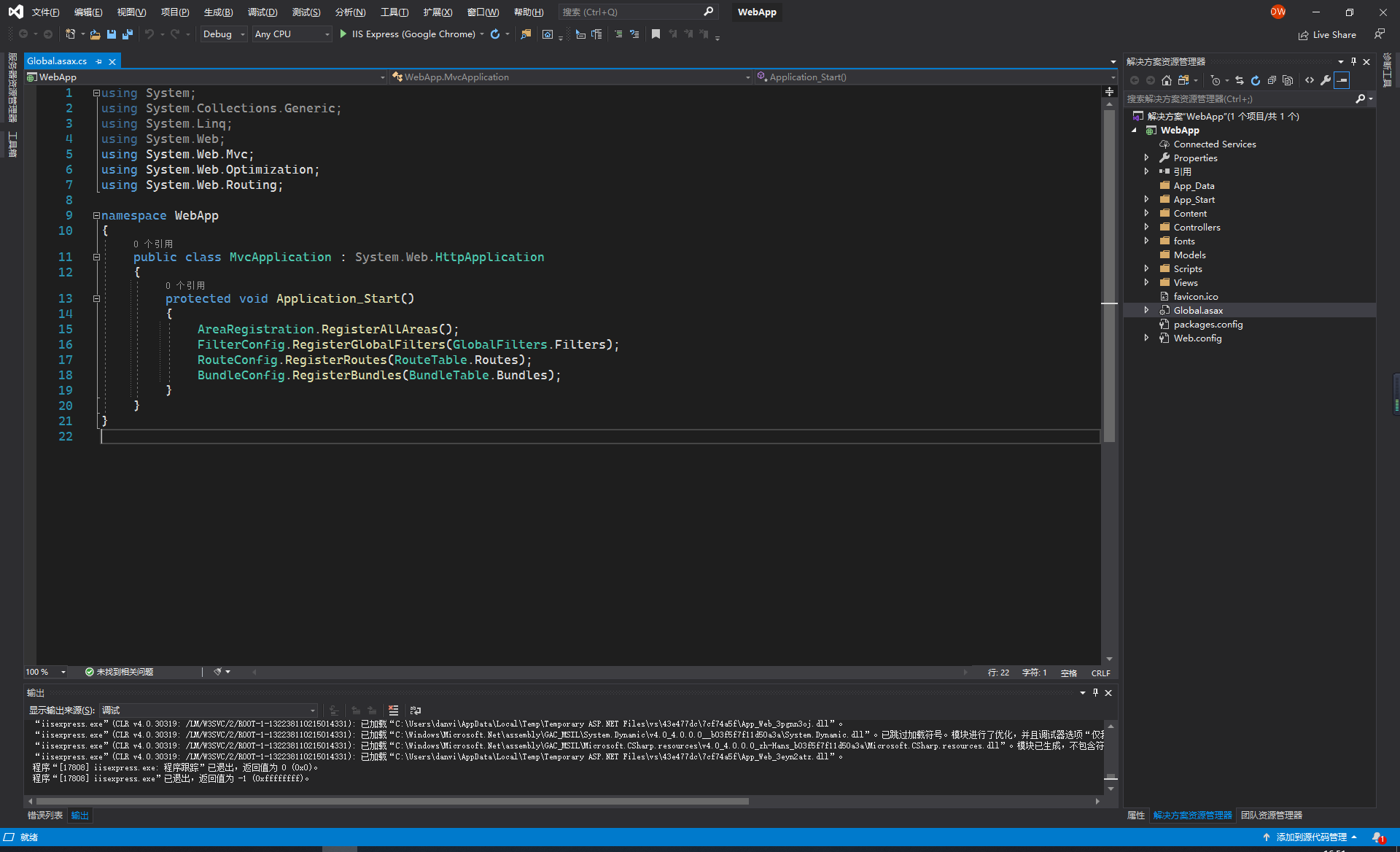
Task: Open the output source dropdown showing 调试
Action: (209, 710)
